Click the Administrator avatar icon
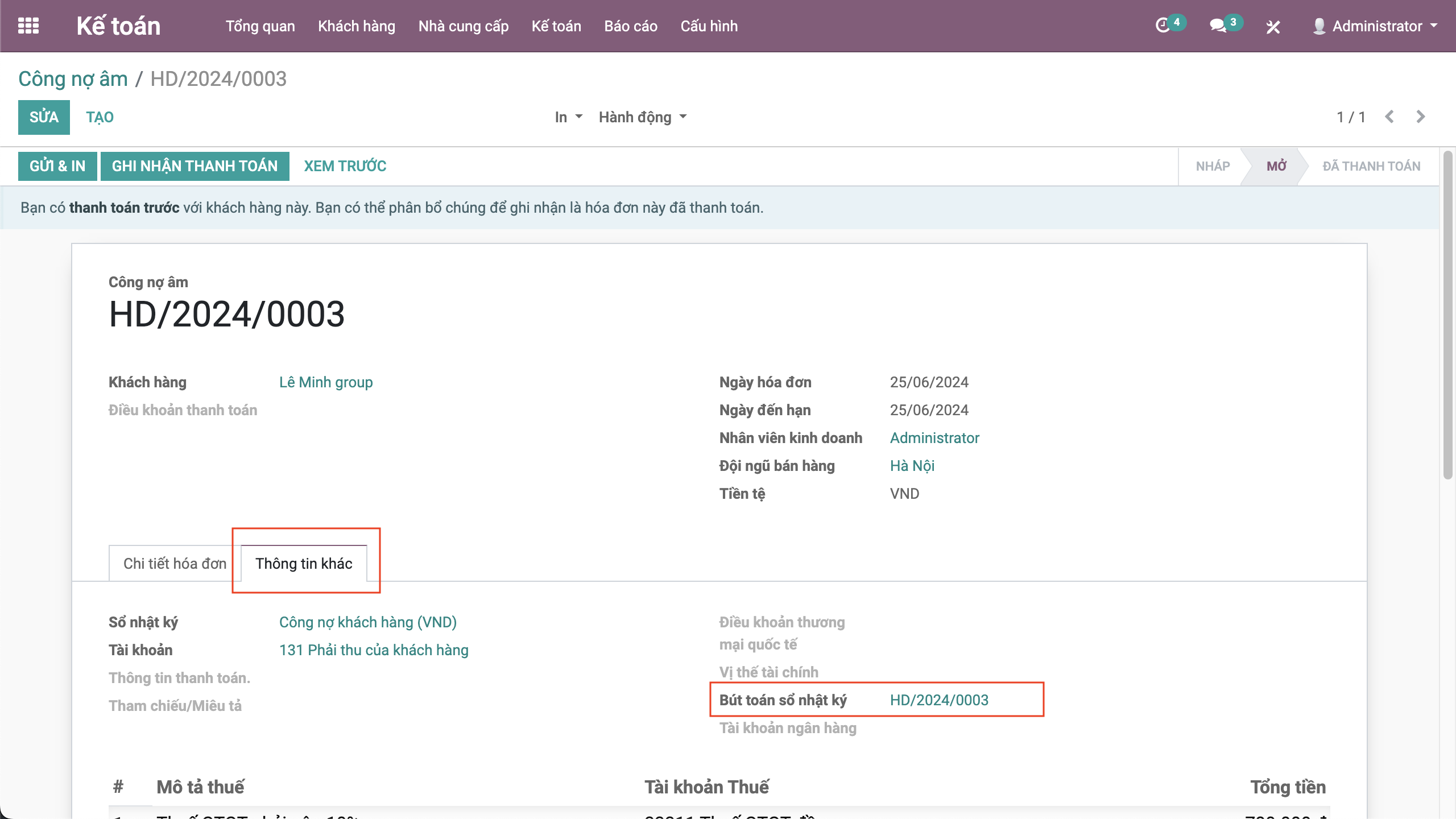1456x819 pixels. [1319, 26]
